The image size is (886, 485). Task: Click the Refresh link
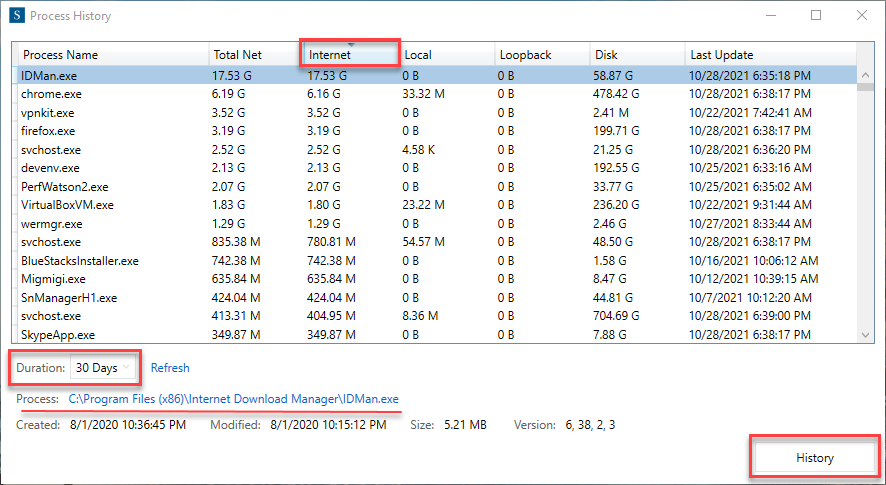pyautogui.click(x=170, y=368)
